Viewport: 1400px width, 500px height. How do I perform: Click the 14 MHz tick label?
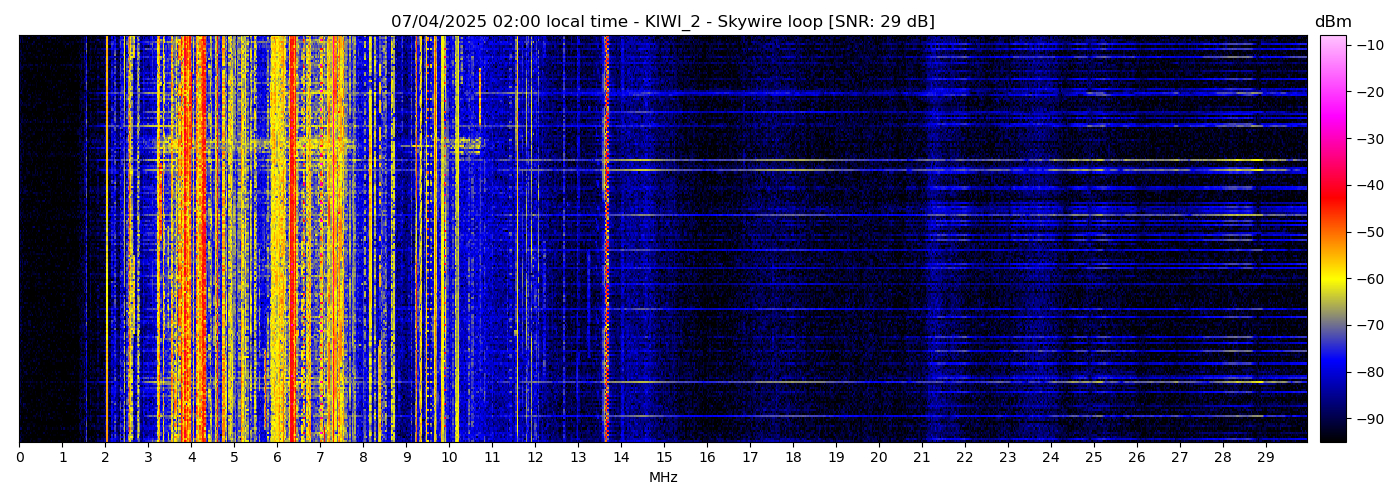[621, 457]
